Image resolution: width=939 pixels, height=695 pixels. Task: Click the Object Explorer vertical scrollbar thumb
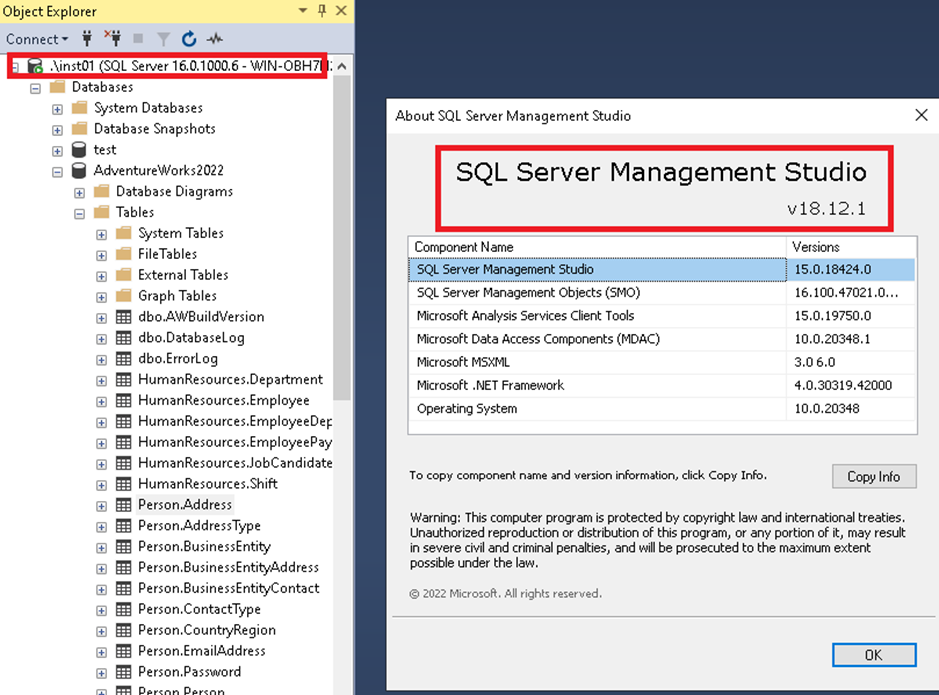pos(342,238)
